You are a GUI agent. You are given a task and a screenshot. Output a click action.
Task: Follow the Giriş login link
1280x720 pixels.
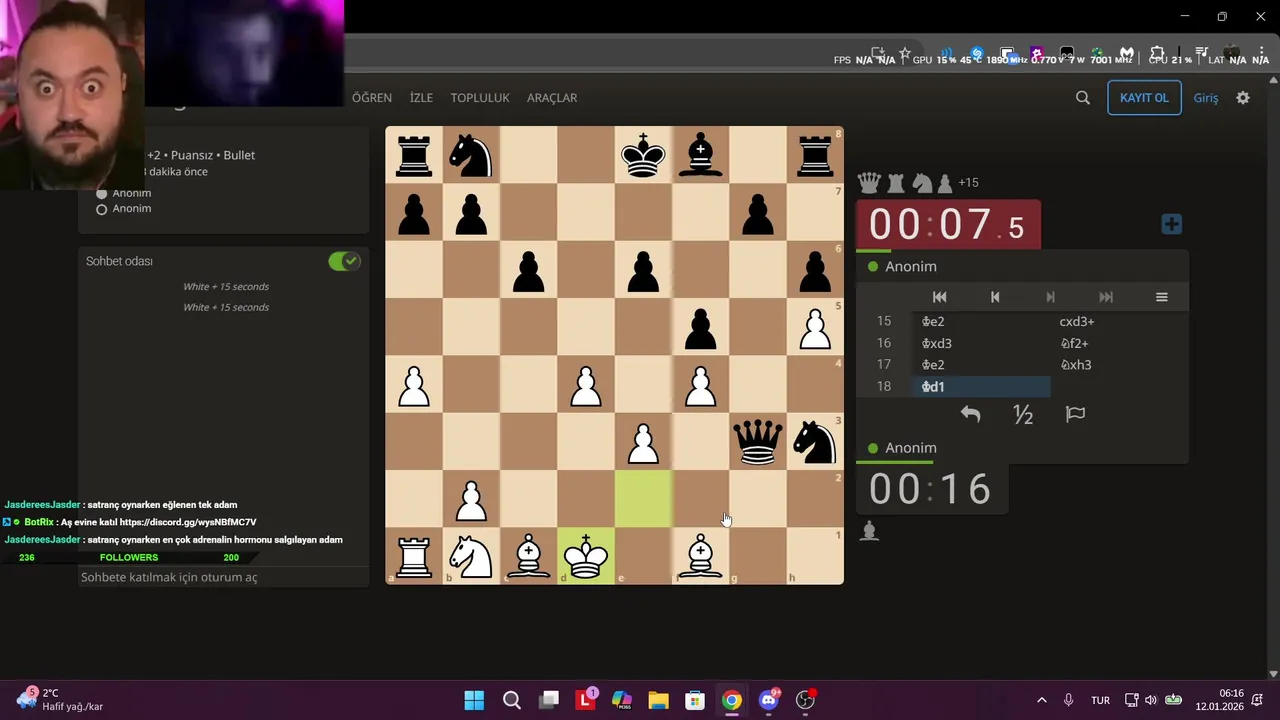pos(1206,98)
